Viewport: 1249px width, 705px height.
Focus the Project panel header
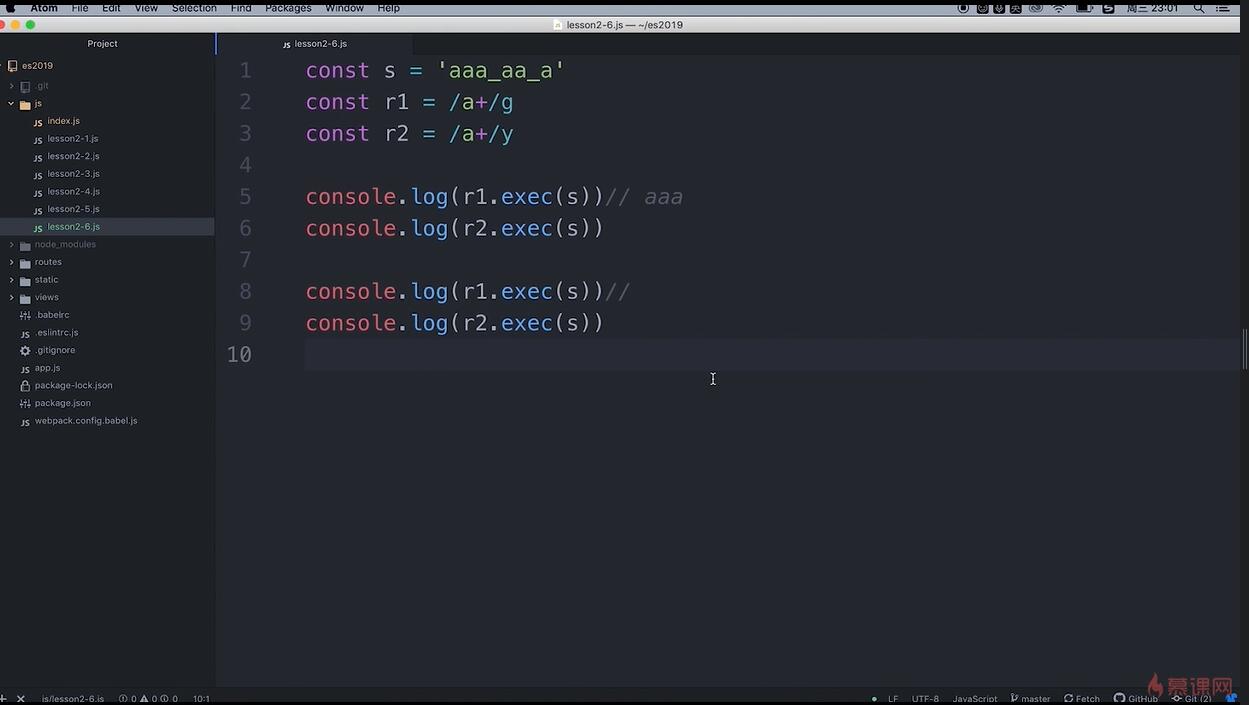(x=102, y=44)
